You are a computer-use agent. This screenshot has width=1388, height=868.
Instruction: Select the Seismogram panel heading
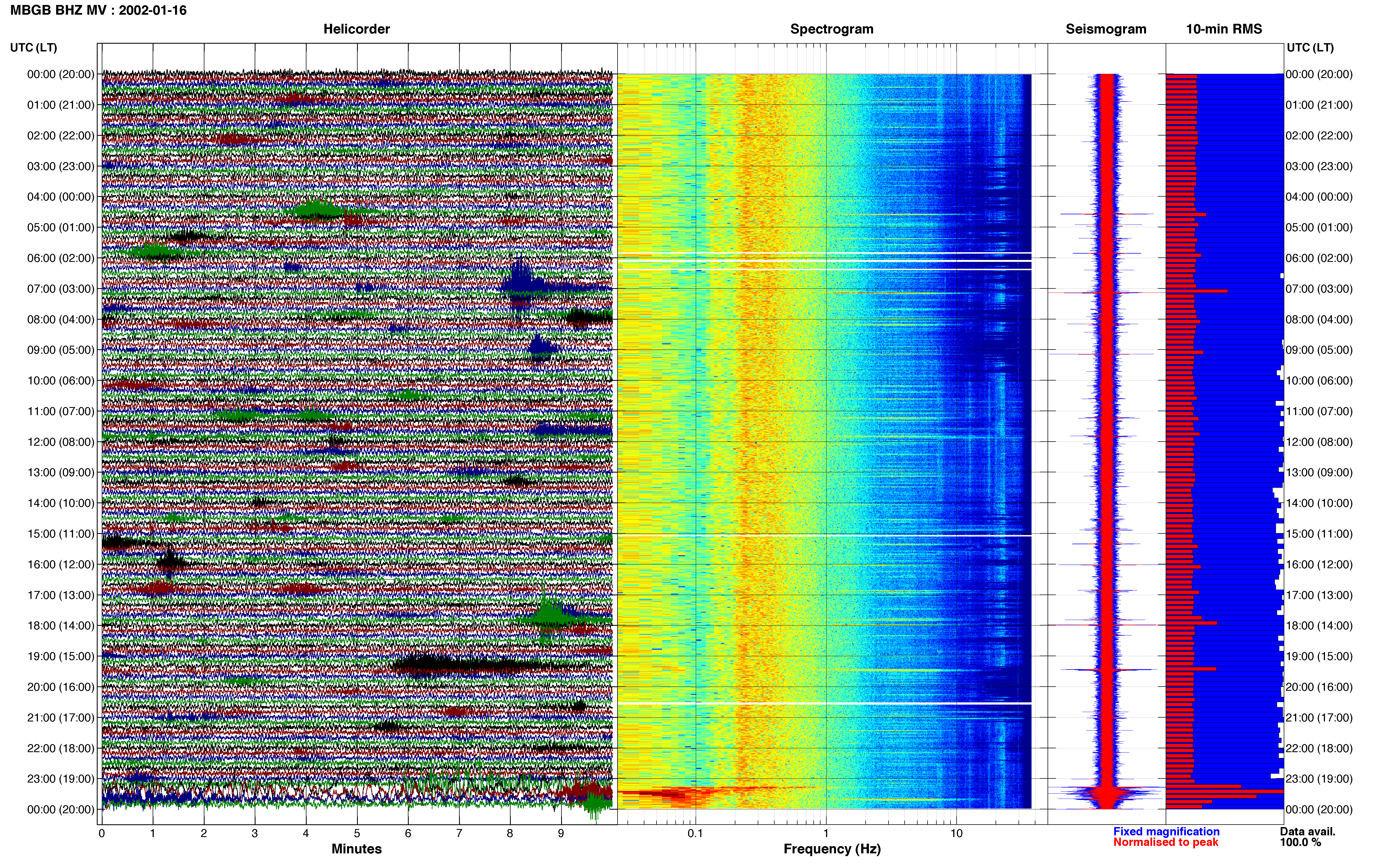pyautogui.click(x=1106, y=29)
